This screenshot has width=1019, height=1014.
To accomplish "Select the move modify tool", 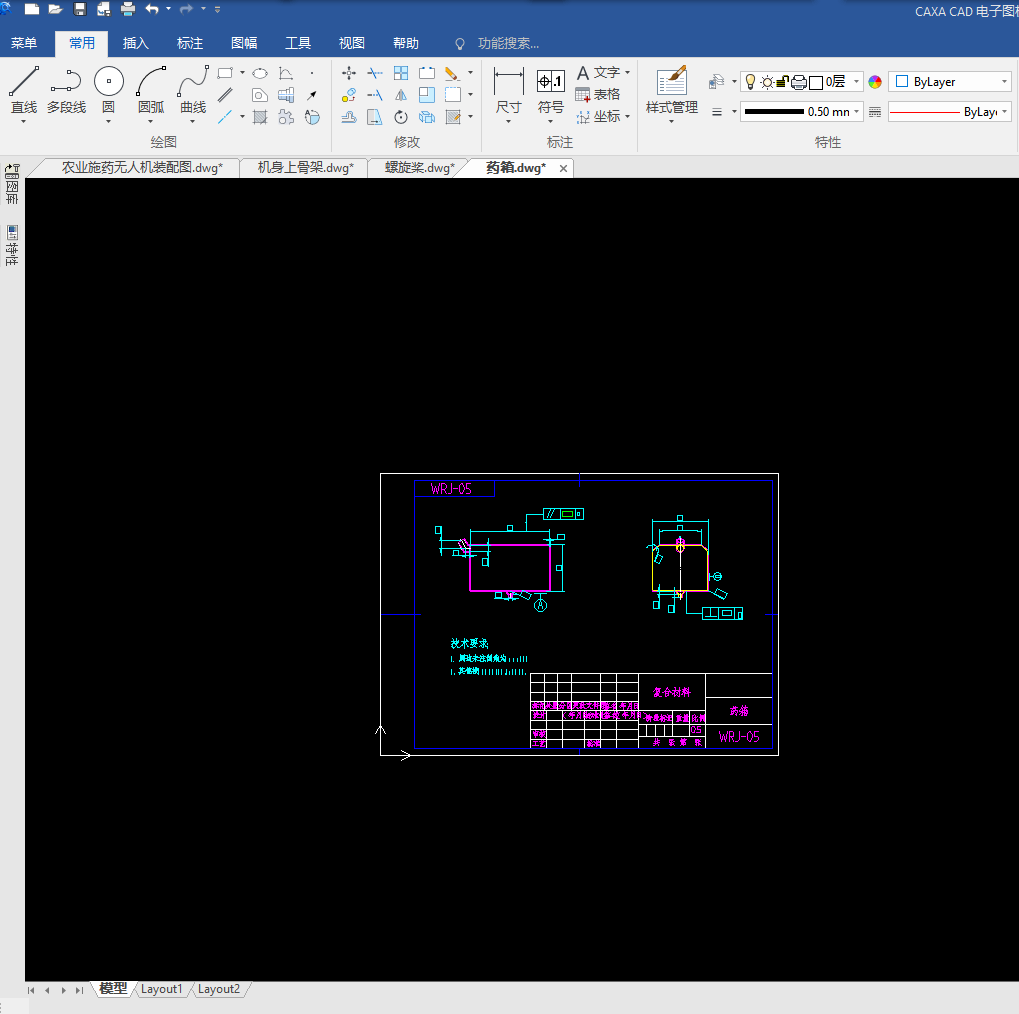I will tap(349, 73).
